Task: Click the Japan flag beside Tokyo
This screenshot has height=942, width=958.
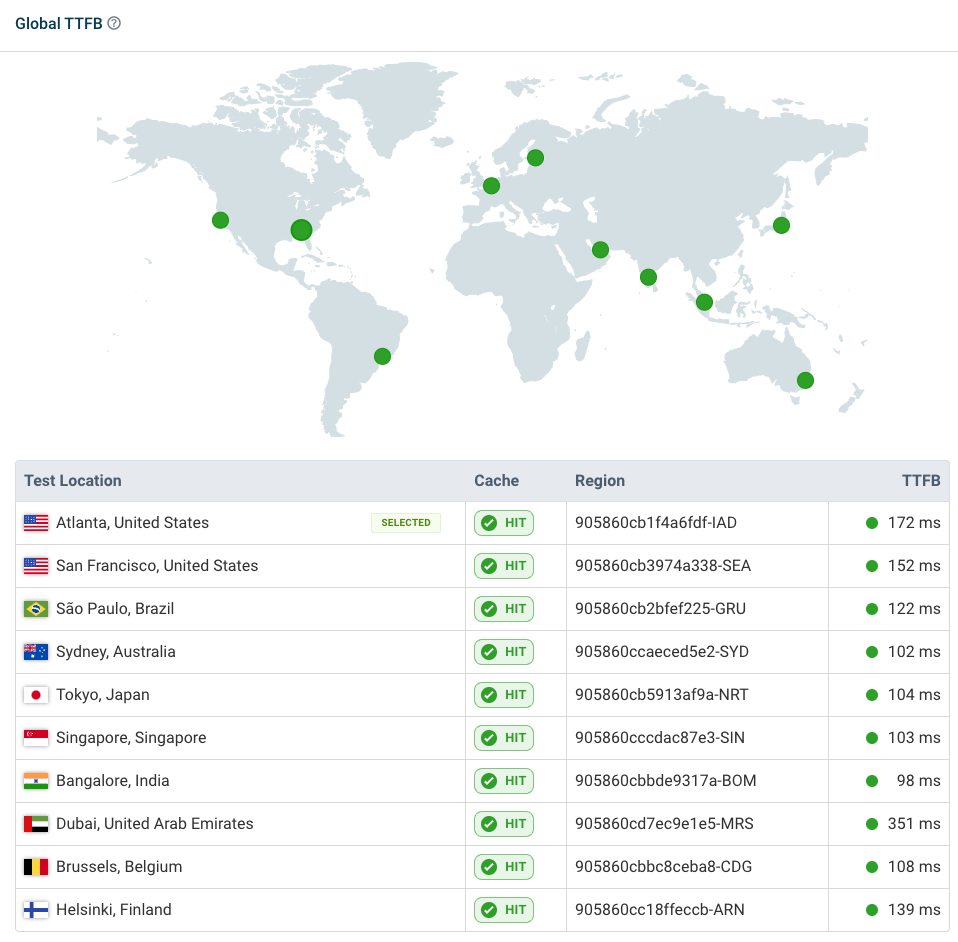Action: point(35,694)
